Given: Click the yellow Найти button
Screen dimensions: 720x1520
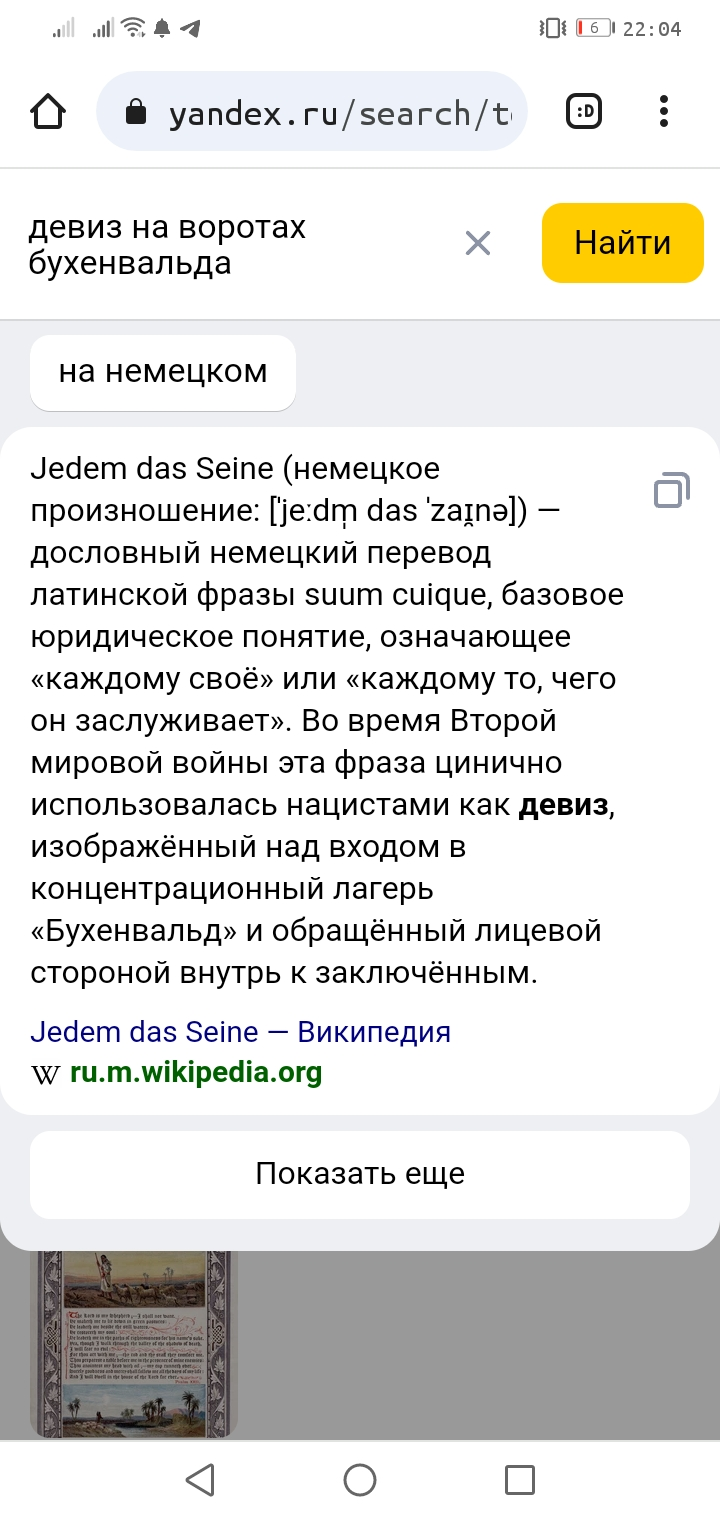Looking at the screenshot, I should tap(623, 243).
